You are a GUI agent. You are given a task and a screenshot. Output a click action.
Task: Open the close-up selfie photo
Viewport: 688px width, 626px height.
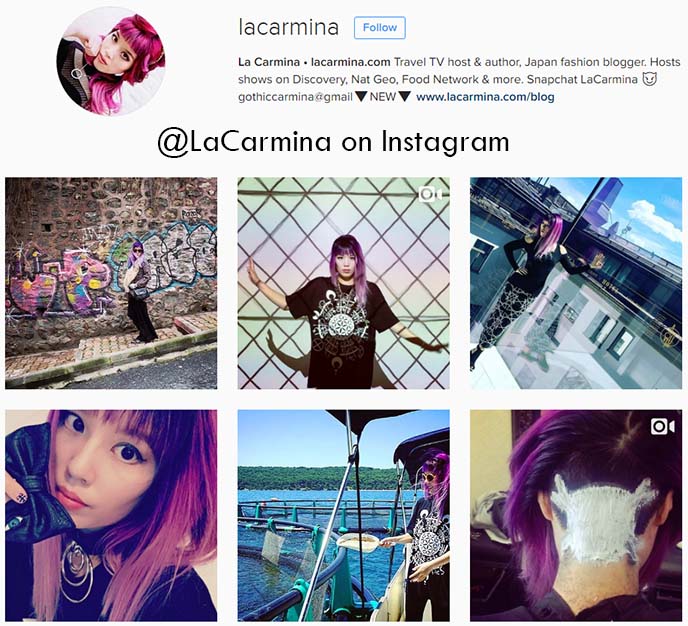tap(111, 515)
